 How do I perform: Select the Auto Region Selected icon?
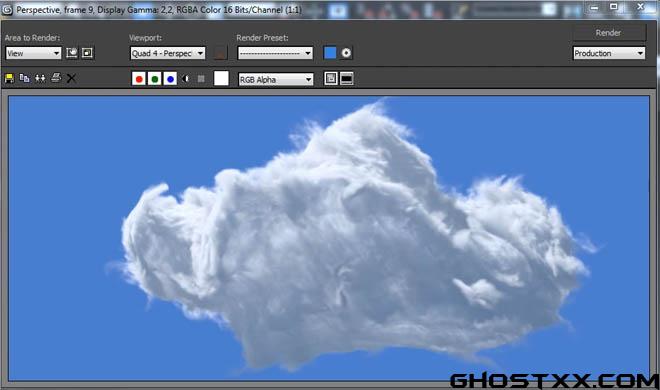(88, 53)
